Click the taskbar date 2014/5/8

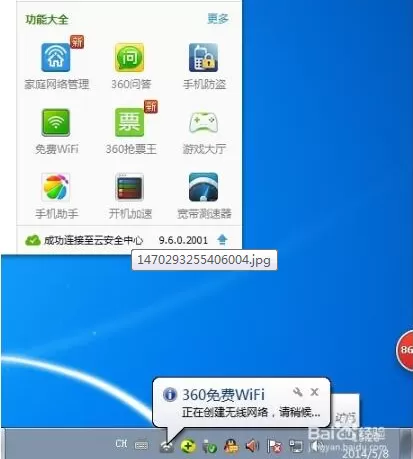(x=365, y=453)
